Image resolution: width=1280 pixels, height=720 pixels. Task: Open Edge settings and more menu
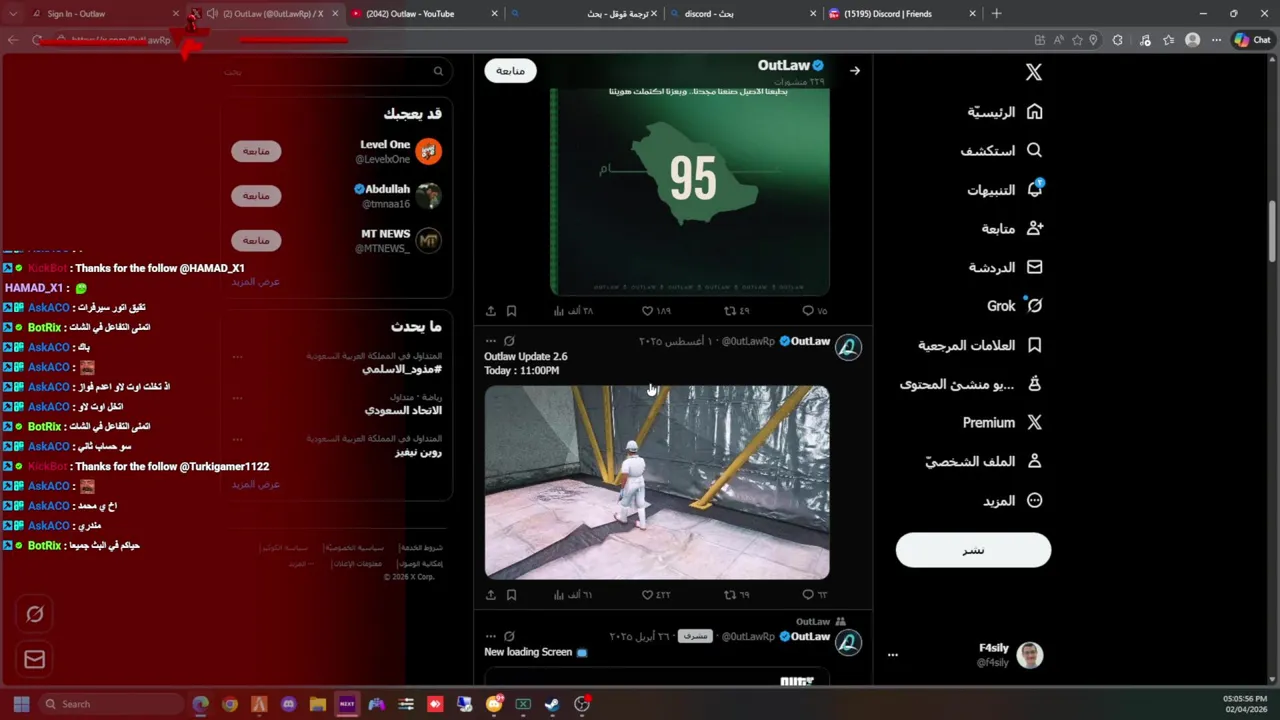(x=1216, y=40)
